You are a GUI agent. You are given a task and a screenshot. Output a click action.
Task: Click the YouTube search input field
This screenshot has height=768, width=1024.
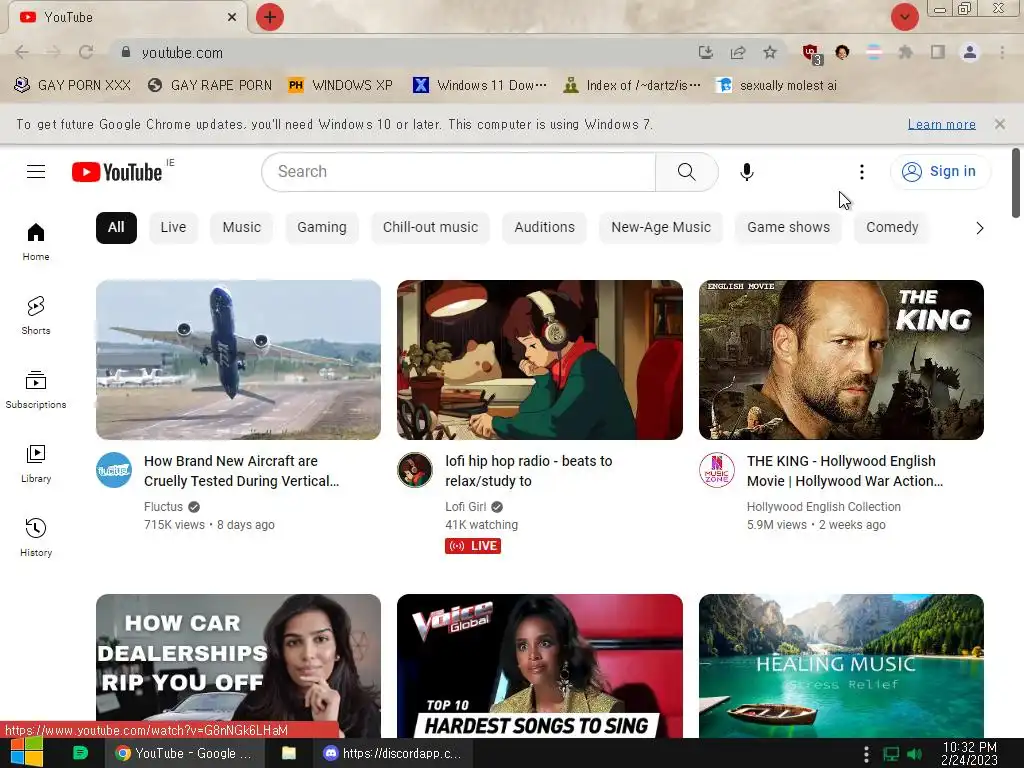[x=458, y=172]
